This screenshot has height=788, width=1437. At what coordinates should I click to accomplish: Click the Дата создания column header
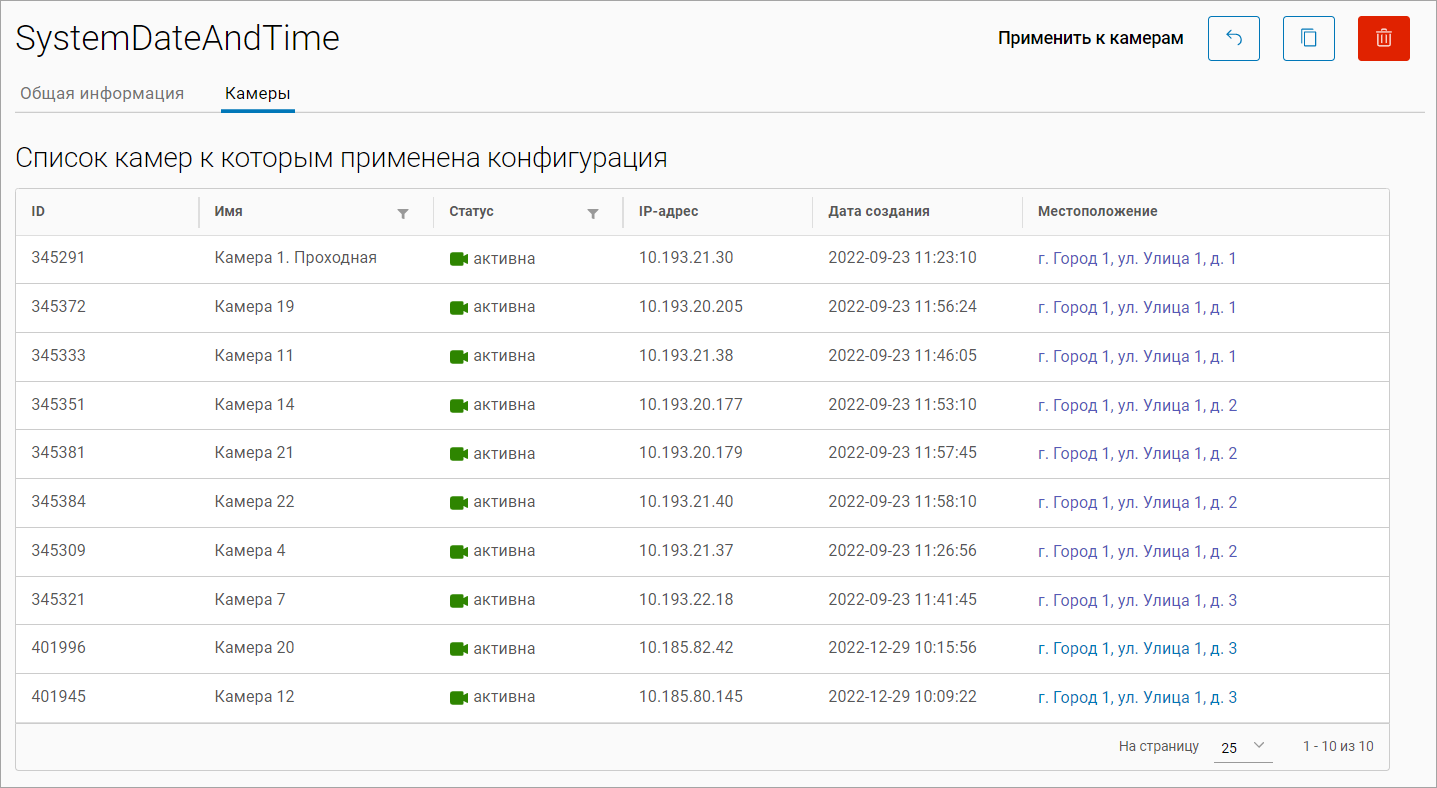pos(878,212)
